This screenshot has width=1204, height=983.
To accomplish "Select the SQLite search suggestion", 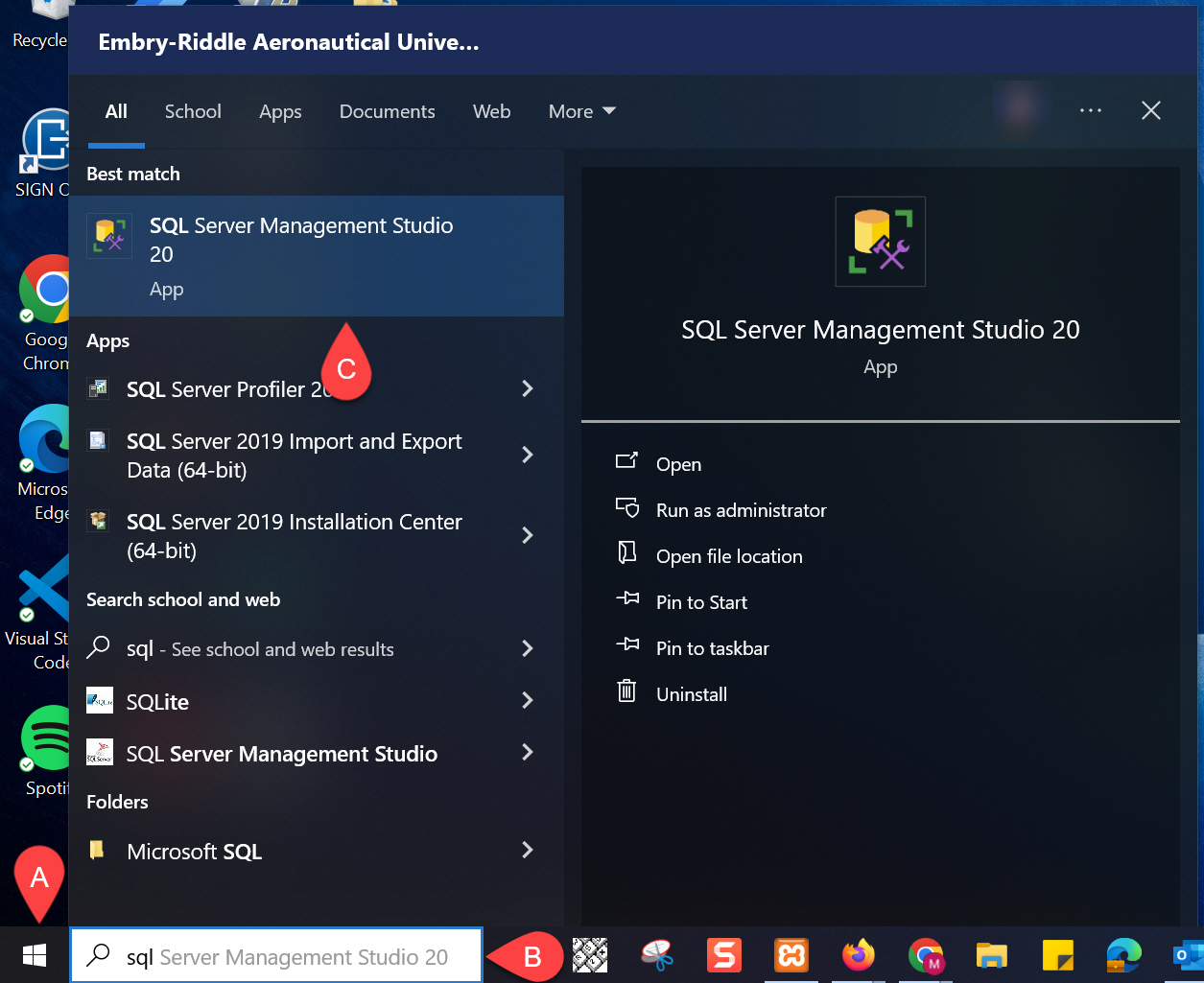I will (157, 702).
